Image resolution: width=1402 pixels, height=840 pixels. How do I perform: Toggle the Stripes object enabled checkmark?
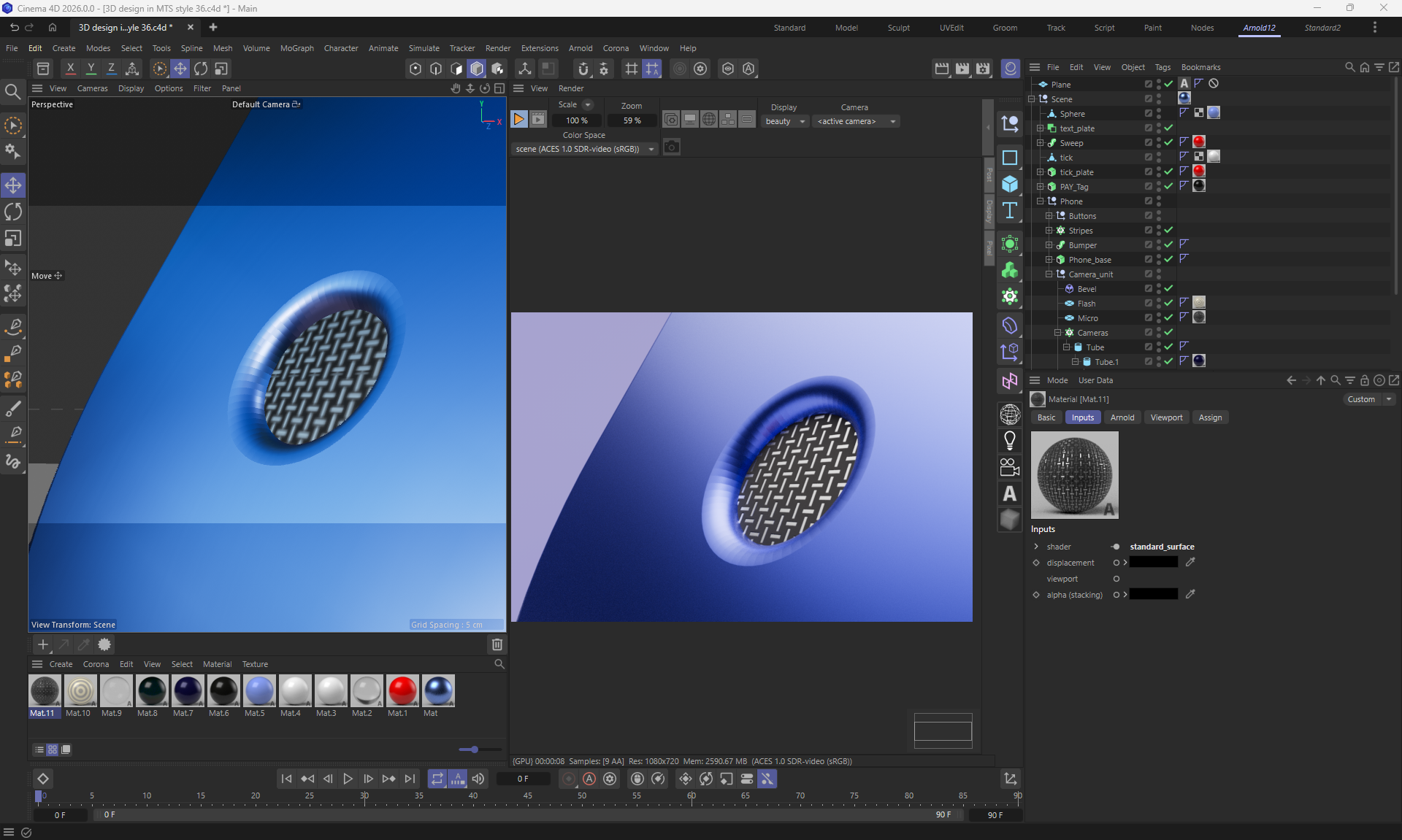(x=1168, y=230)
